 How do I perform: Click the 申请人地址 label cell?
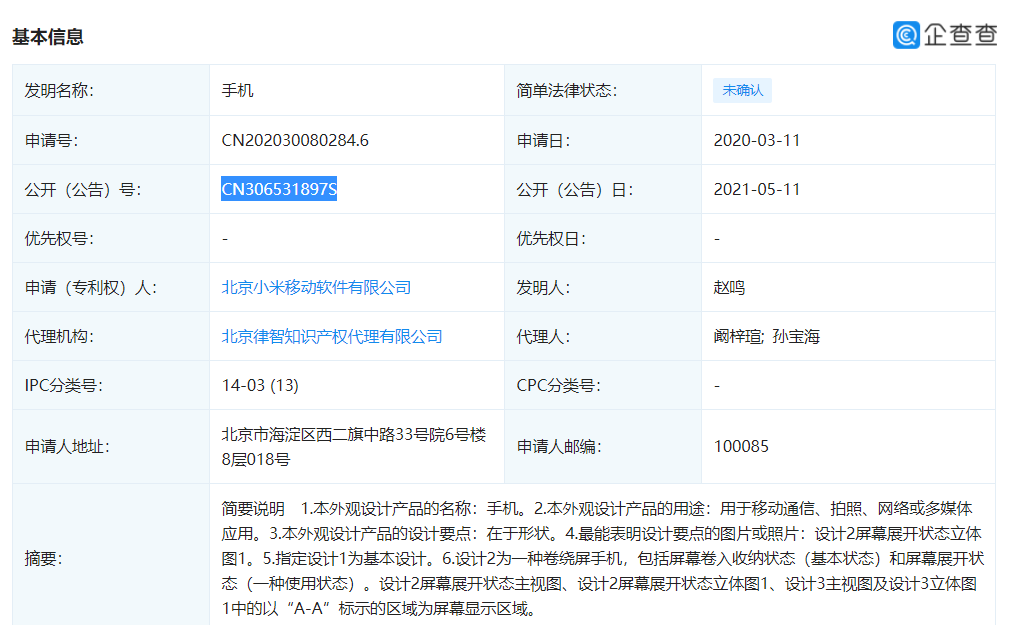(111, 446)
